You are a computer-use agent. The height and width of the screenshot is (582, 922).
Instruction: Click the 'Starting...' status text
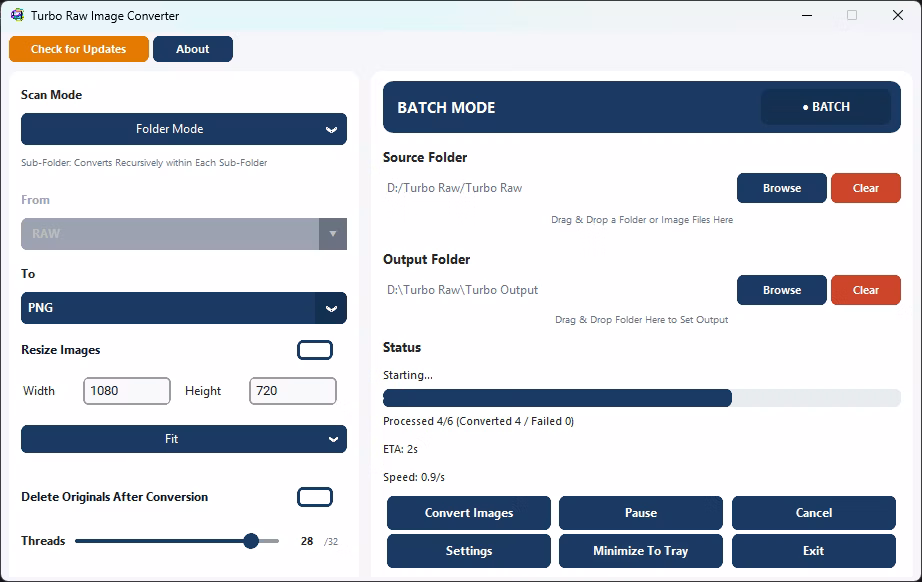coord(407,375)
